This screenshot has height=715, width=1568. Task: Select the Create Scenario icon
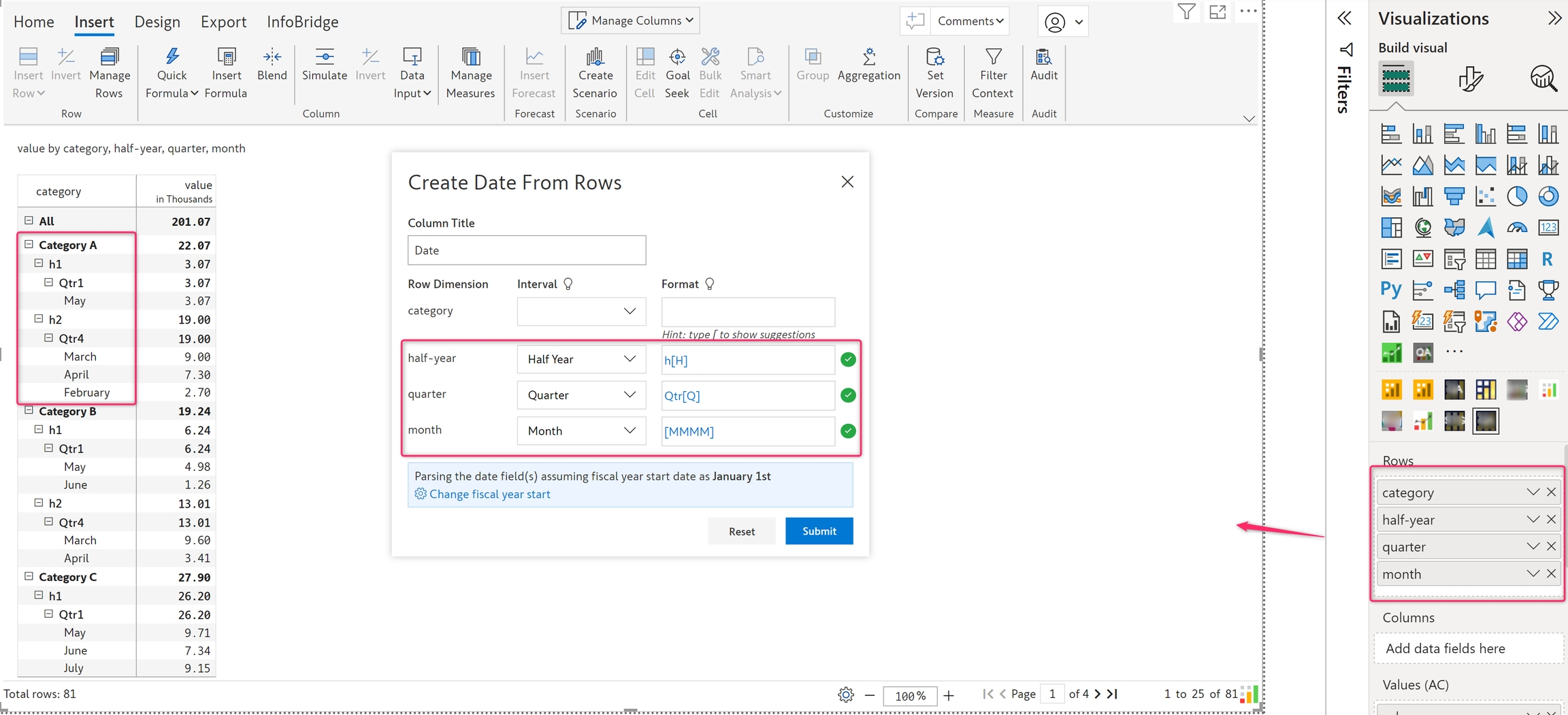pos(595,57)
